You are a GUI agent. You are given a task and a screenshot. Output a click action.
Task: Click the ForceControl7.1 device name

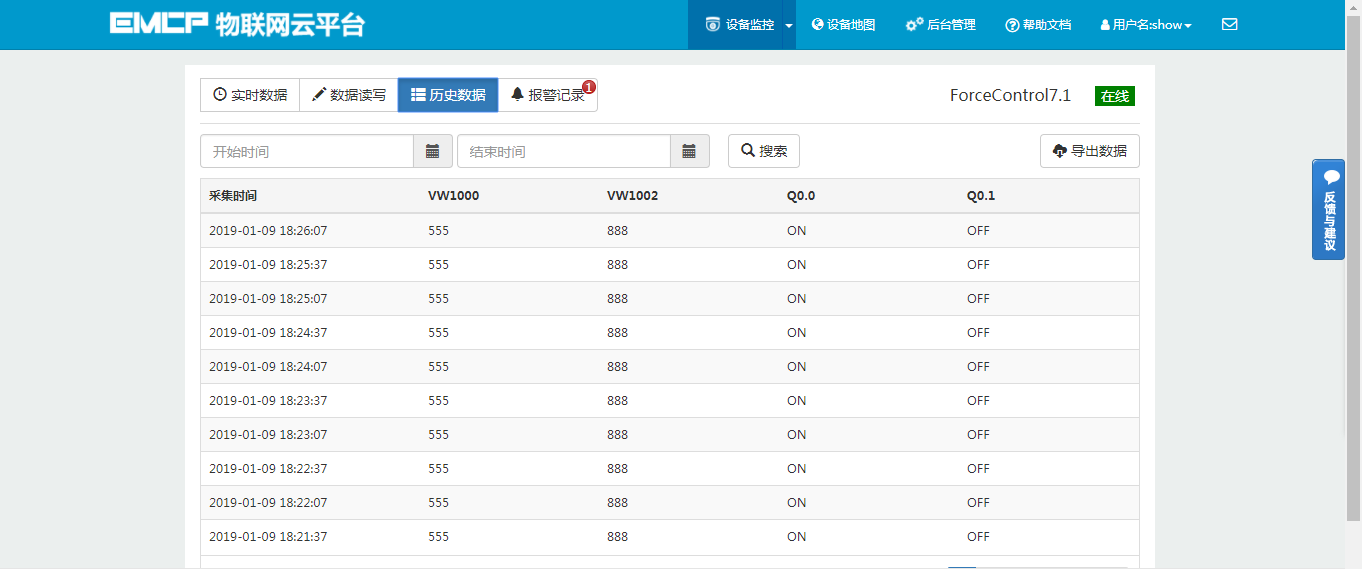coord(1010,96)
